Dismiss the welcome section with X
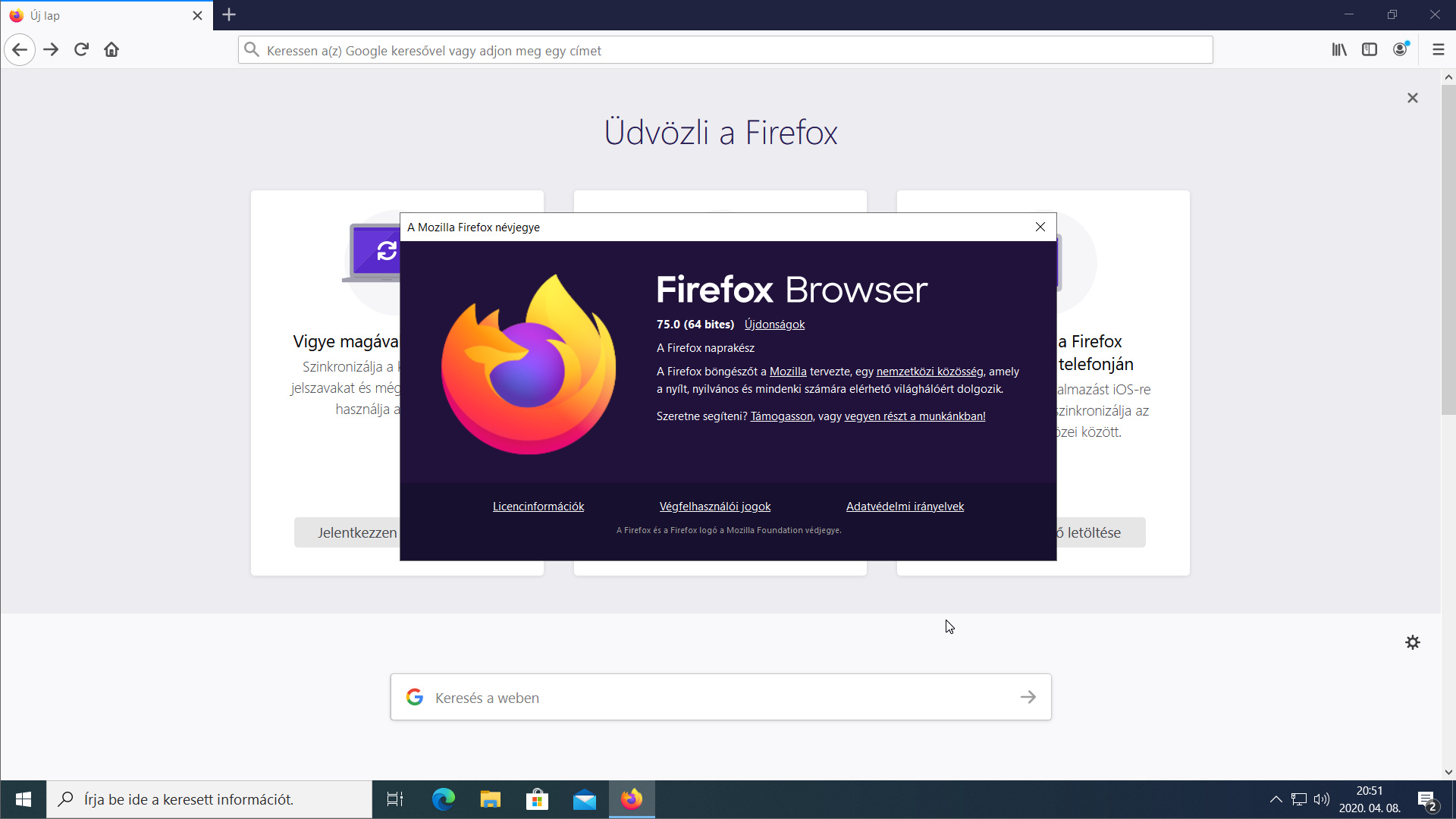This screenshot has height=819, width=1456. point(1413,98)
